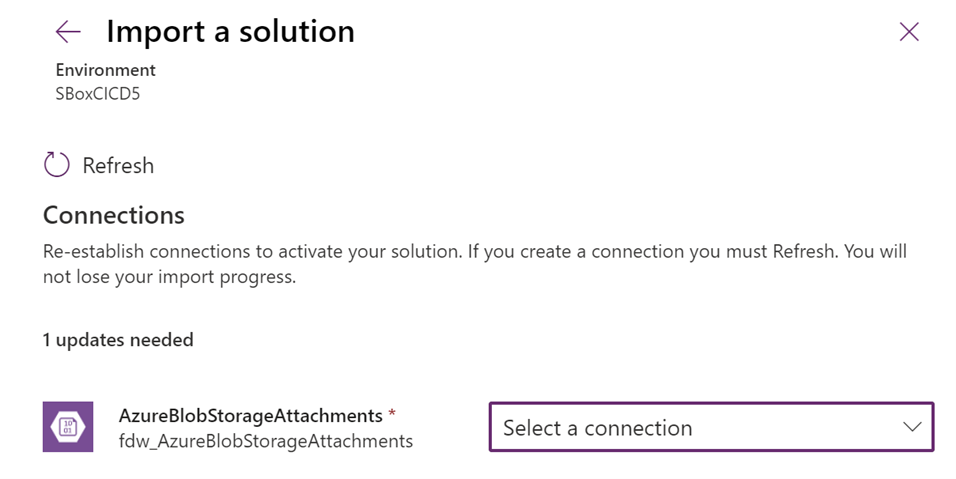The height and width of the screenshot is (479, 956).
Task: Click the AzureBlobStorageAttachments connection name
Action: click(250, 415)
